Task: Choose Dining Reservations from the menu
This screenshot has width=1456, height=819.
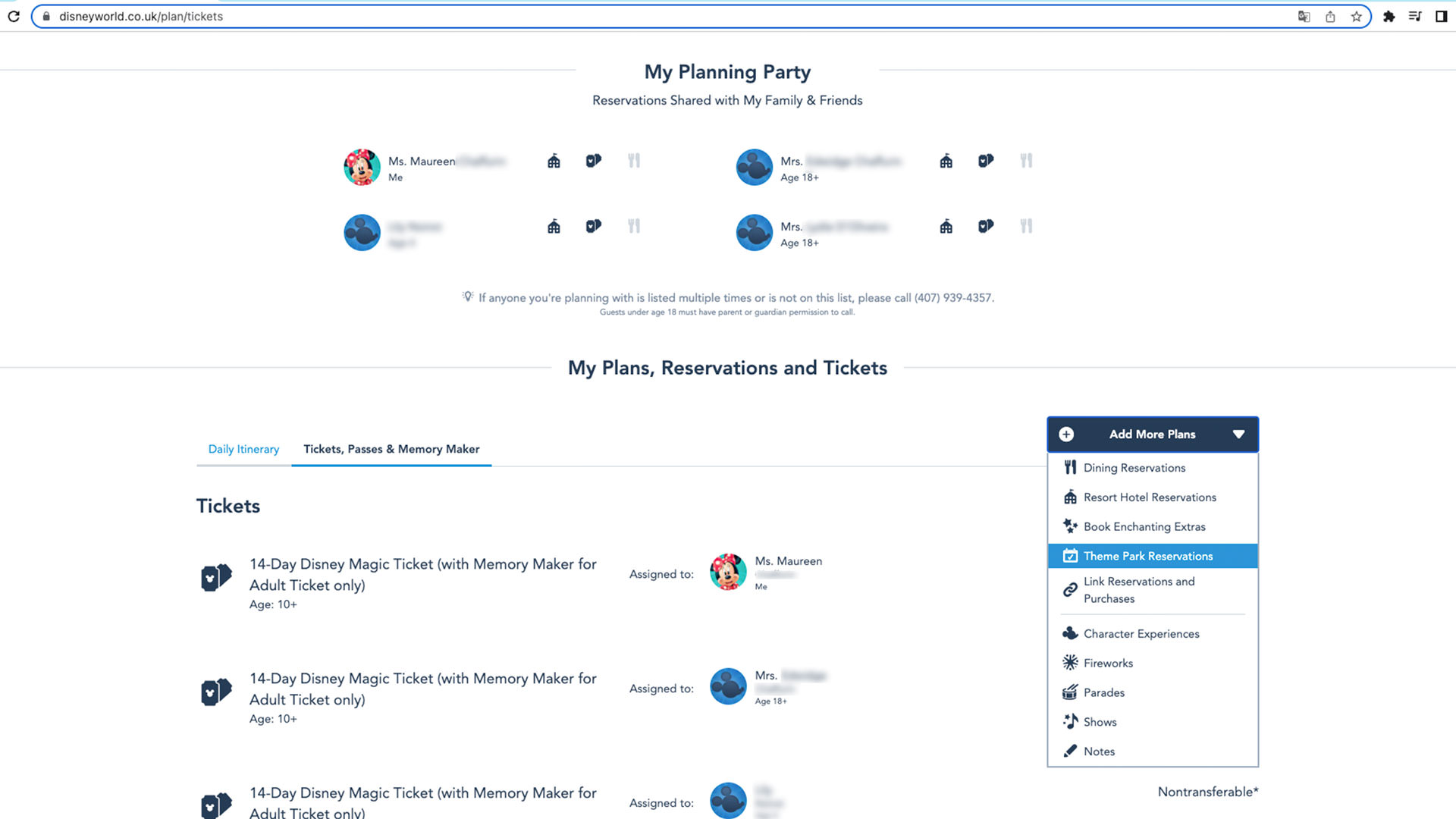Action: click(1153, 468)
